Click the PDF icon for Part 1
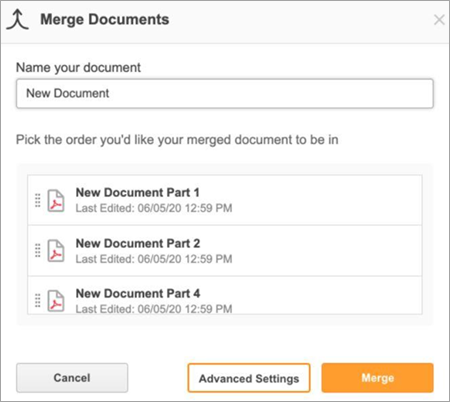 [x=56, y=200]
